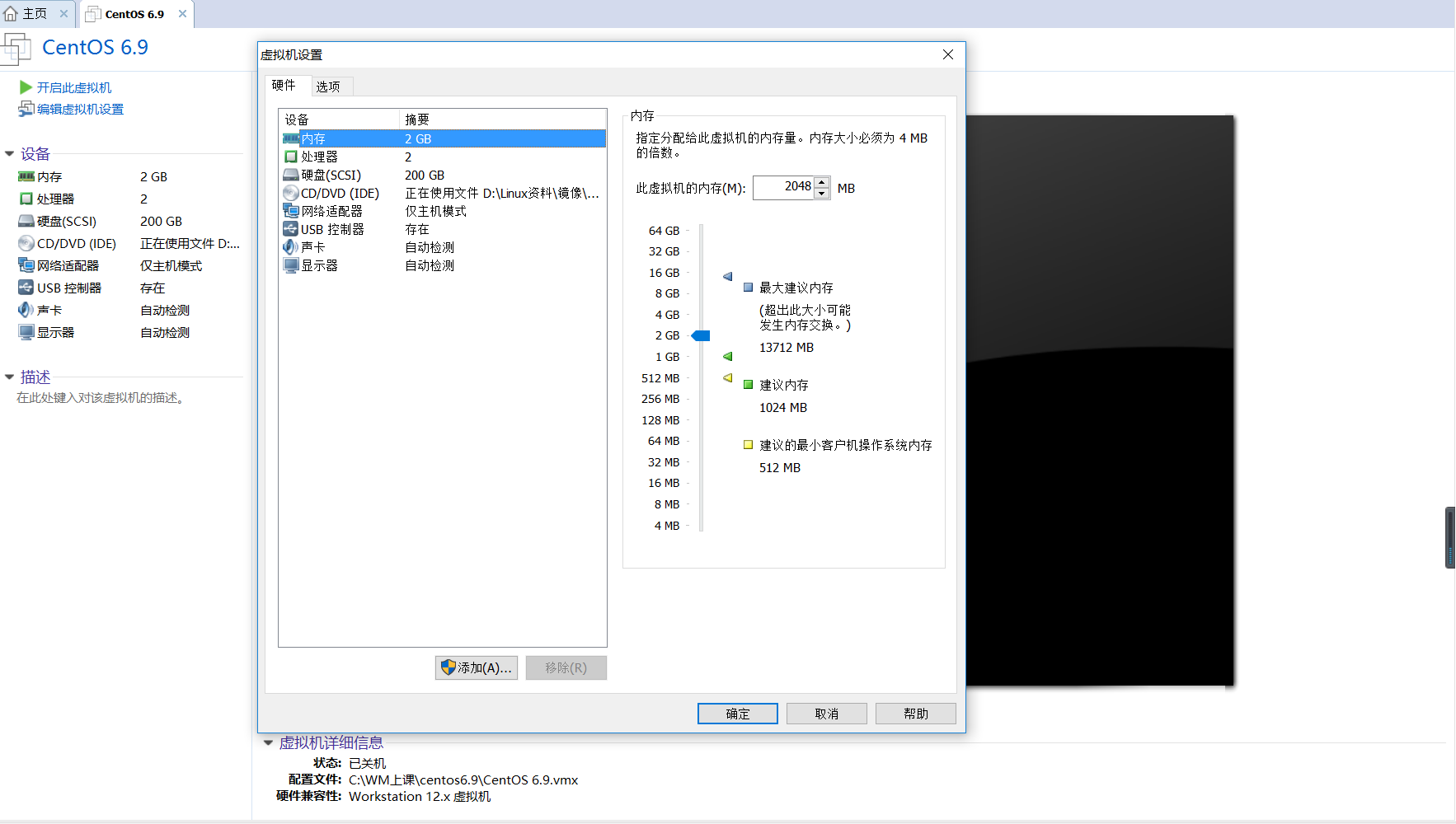Click the 帮助 button
Image resolution: width=1456 pixels, height=824 pixels.
click(916, 714)
